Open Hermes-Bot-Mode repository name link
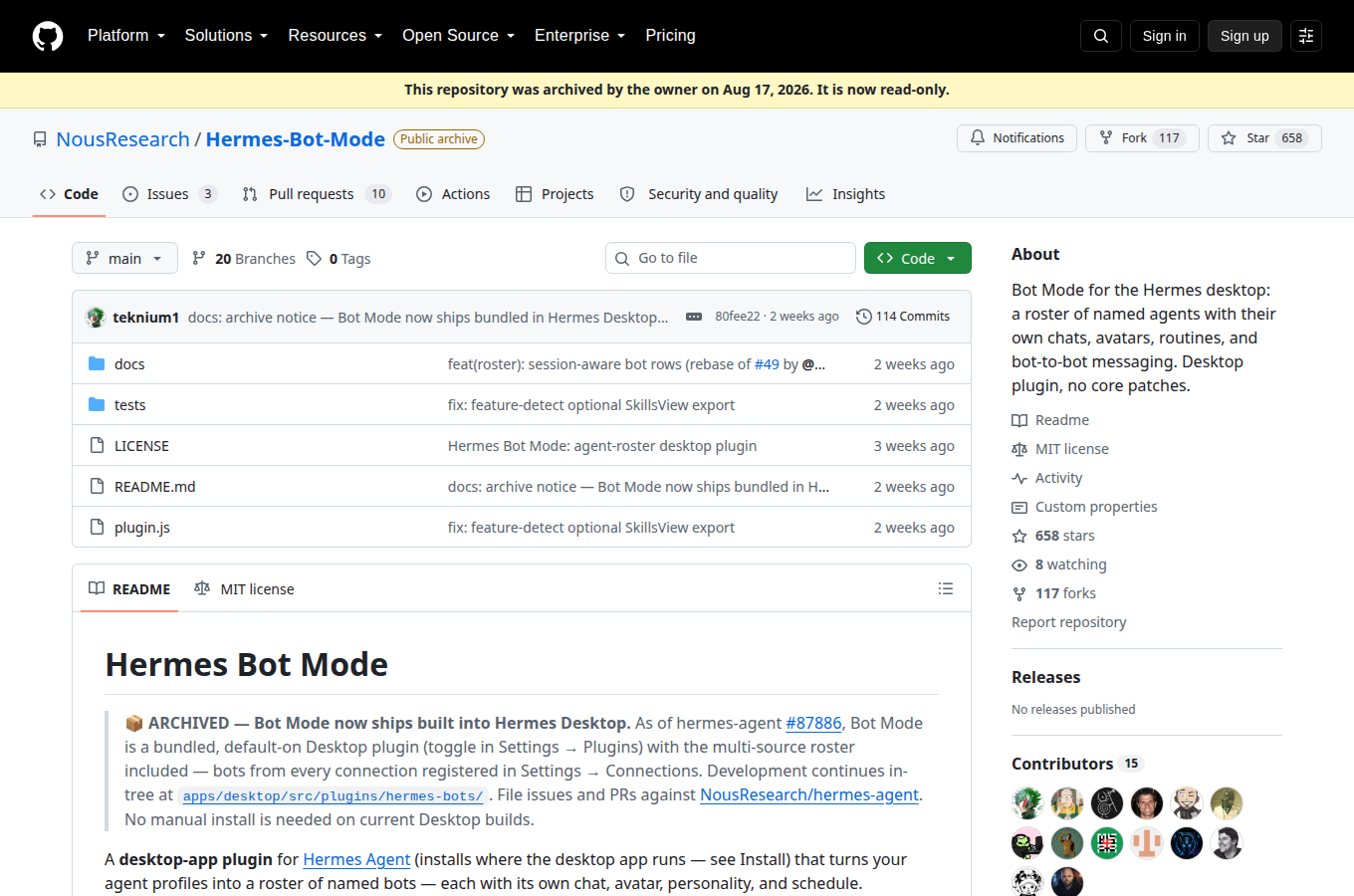Screen dimensions: 1354x896 (296, 139)
